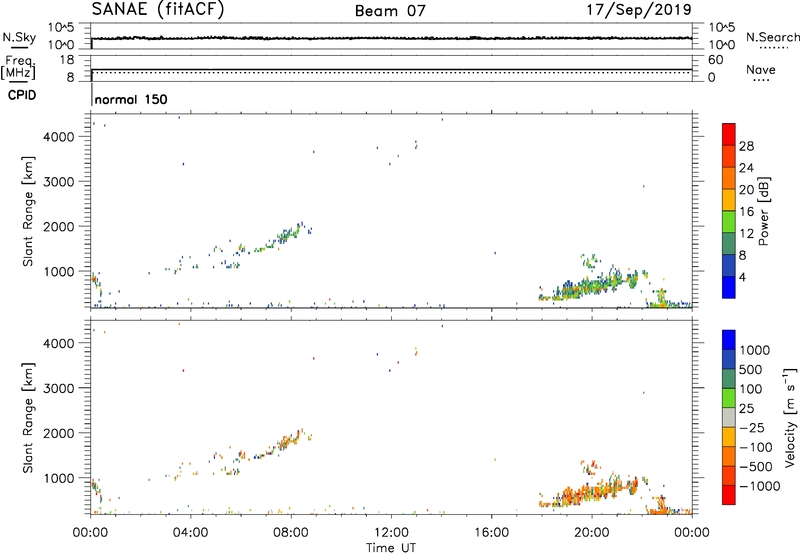Click the "4" value on Power color bar
The image size is (800, 554).
point(742,277)
